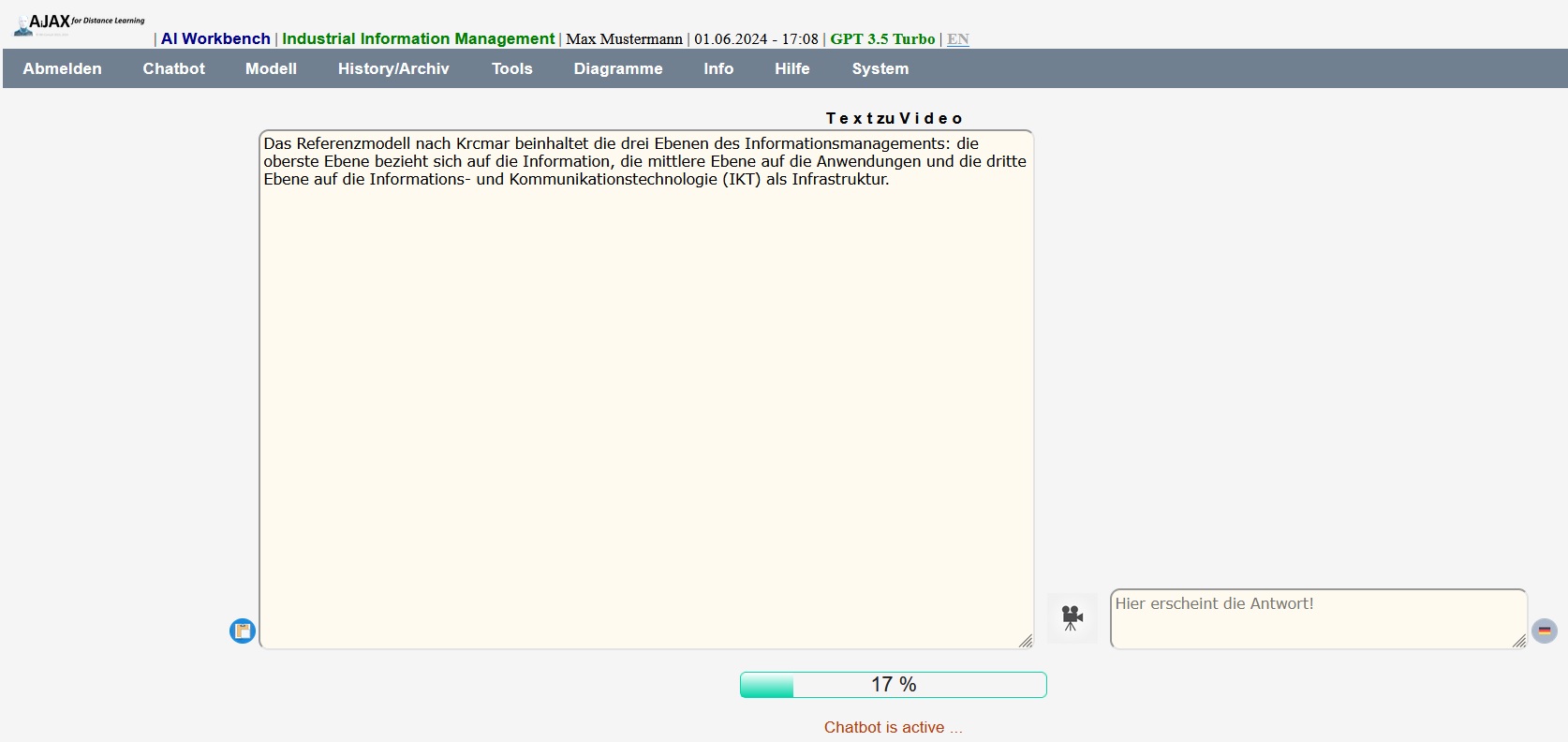
Task: Click the clipboard paste icon
Action: [243, 631]
